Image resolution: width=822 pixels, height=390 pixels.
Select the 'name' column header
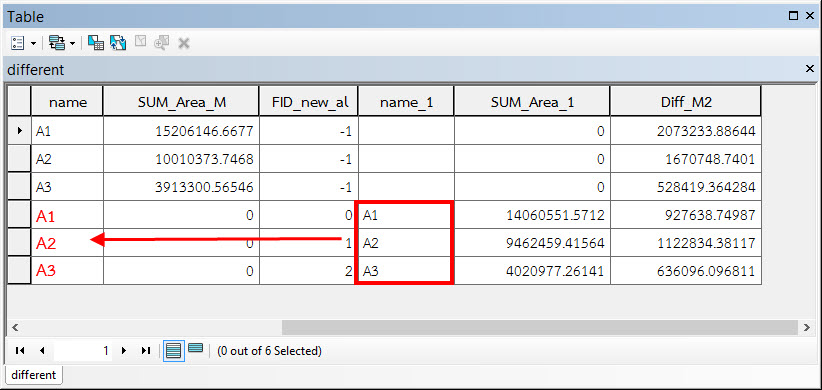tap(67, 102)
